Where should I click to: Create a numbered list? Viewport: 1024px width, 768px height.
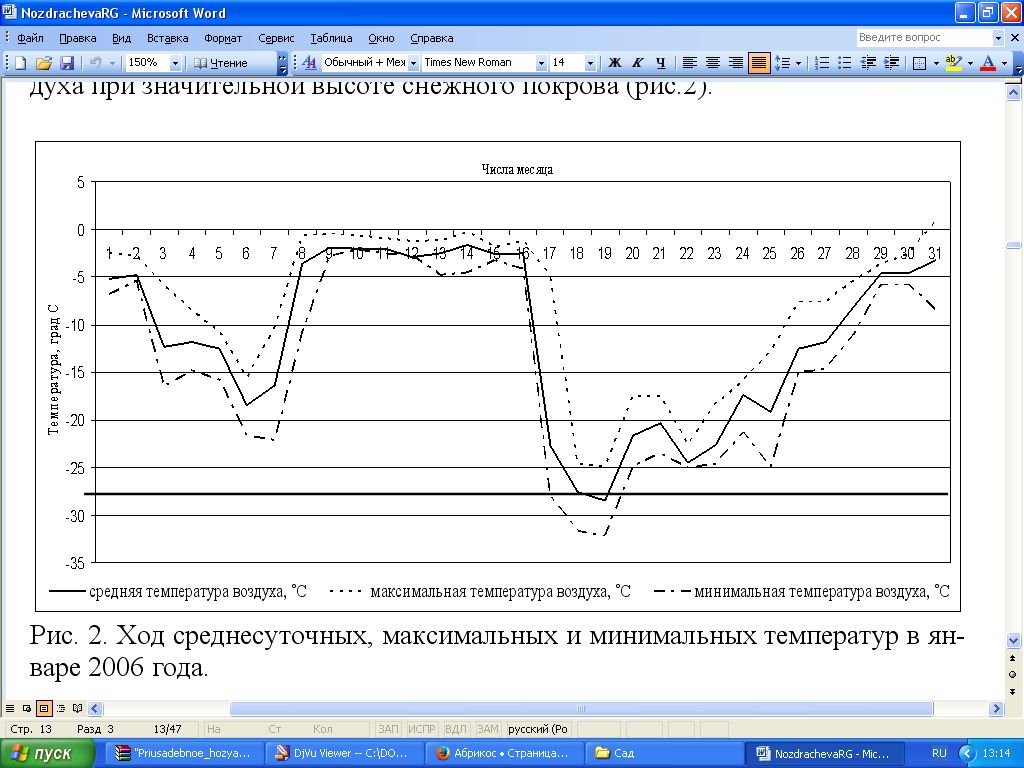point(822,62)
